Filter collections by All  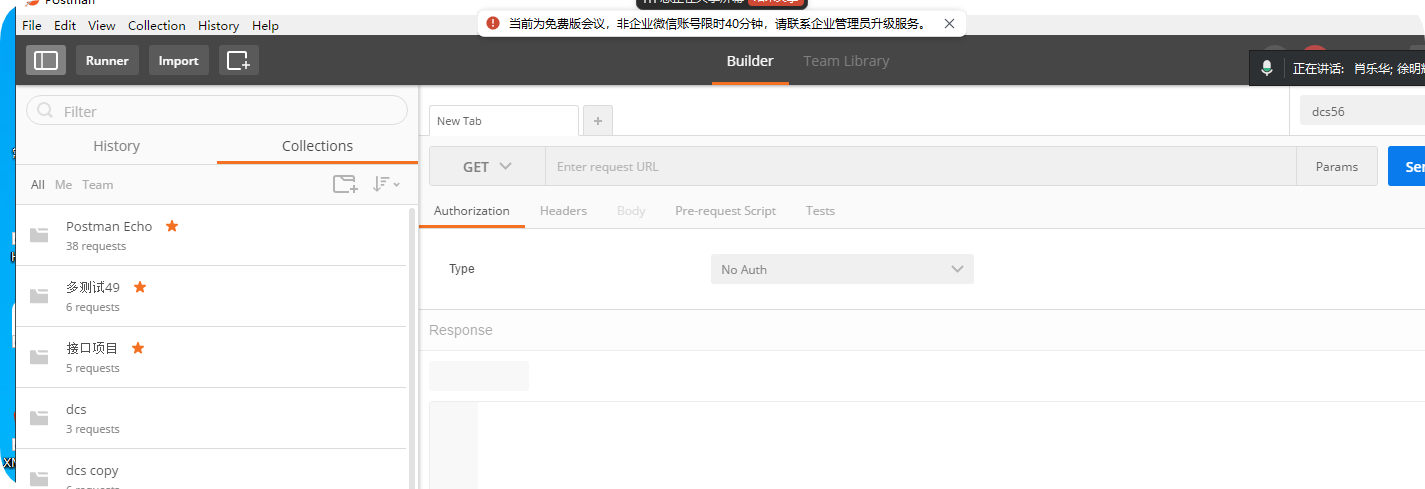tap(38, 185)
